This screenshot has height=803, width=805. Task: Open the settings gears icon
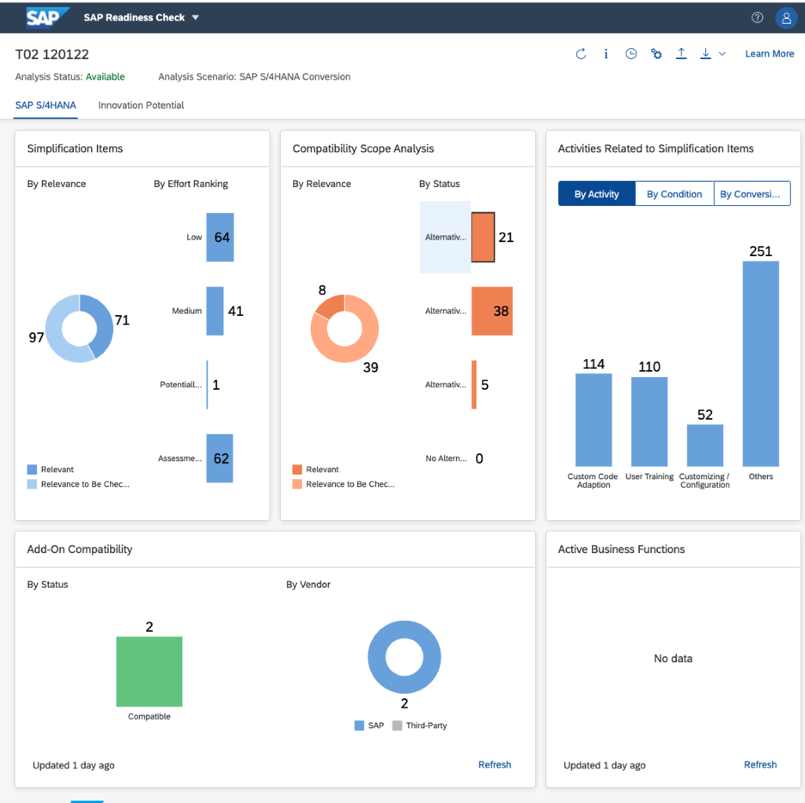656,54
